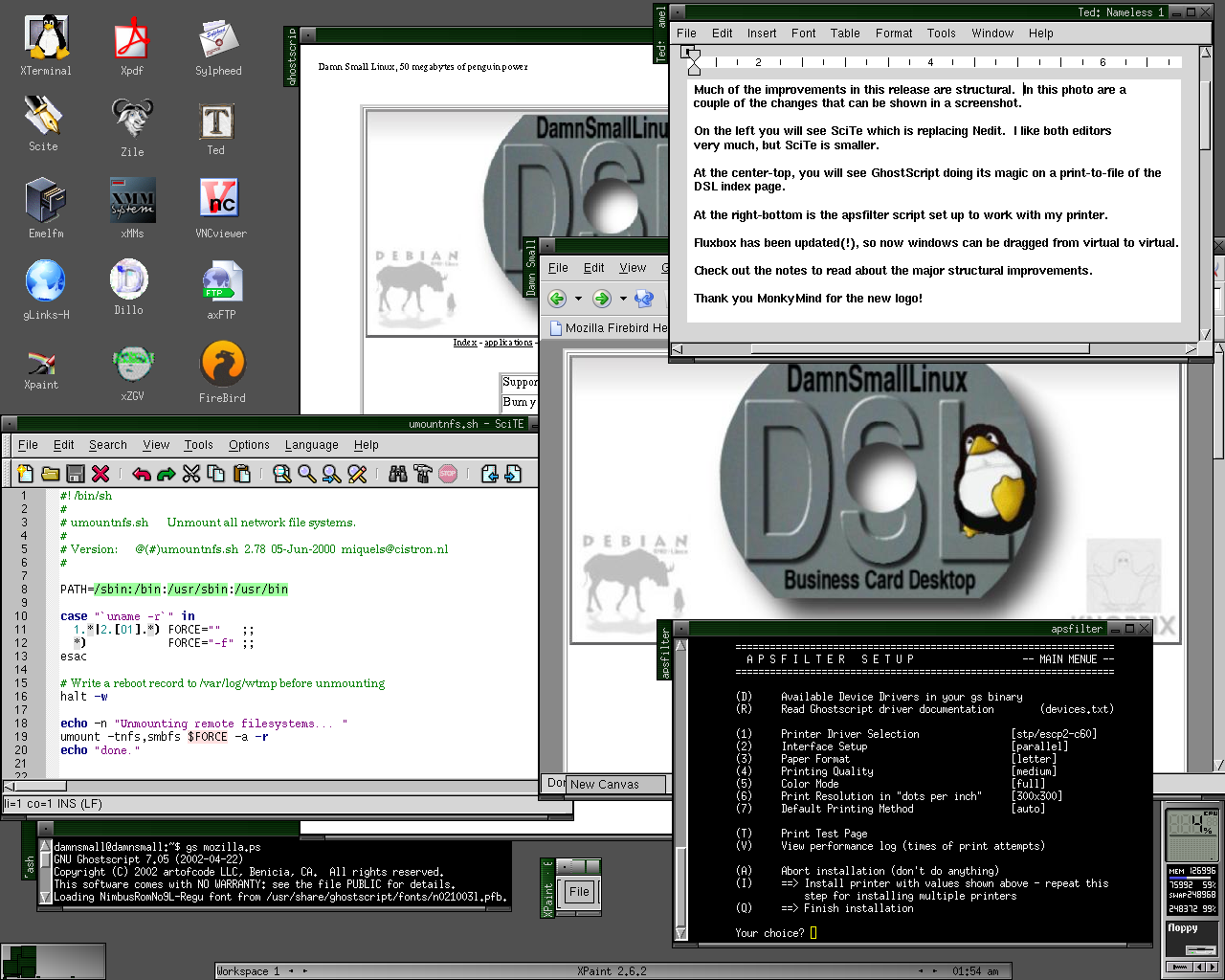Click the Ted ruler indent marker

point(694,61)
